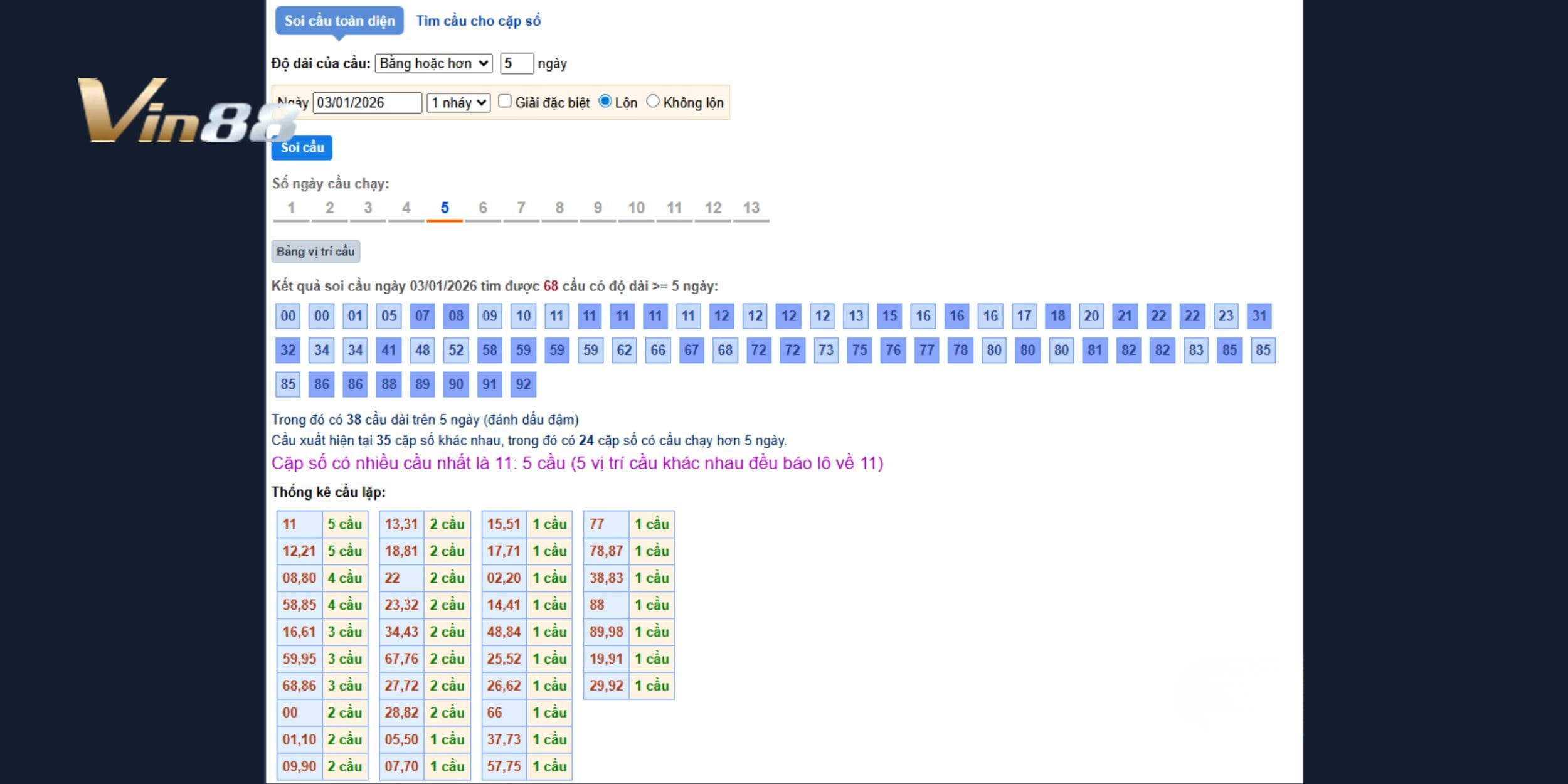
Task: Click result number box 41
Action: point(389,350)
